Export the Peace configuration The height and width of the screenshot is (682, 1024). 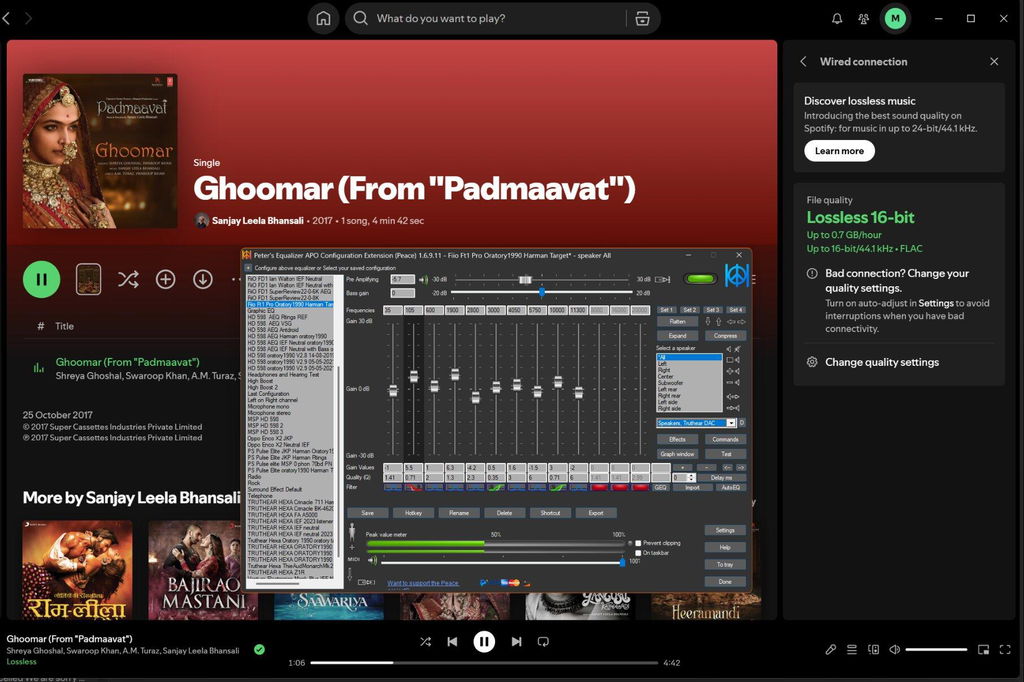[x=596, y=513]
